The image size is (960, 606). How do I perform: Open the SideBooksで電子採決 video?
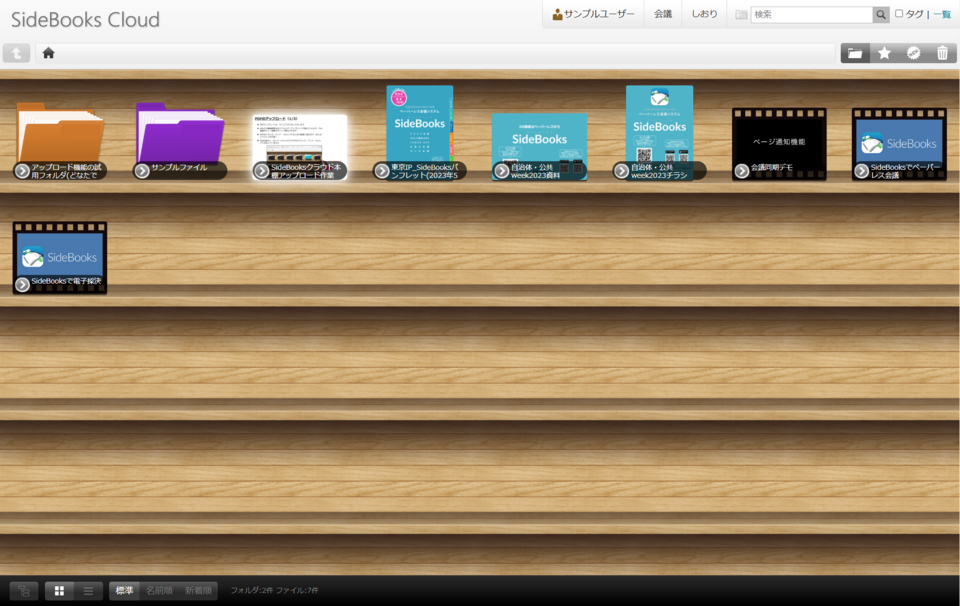click(x=60, y=258)
